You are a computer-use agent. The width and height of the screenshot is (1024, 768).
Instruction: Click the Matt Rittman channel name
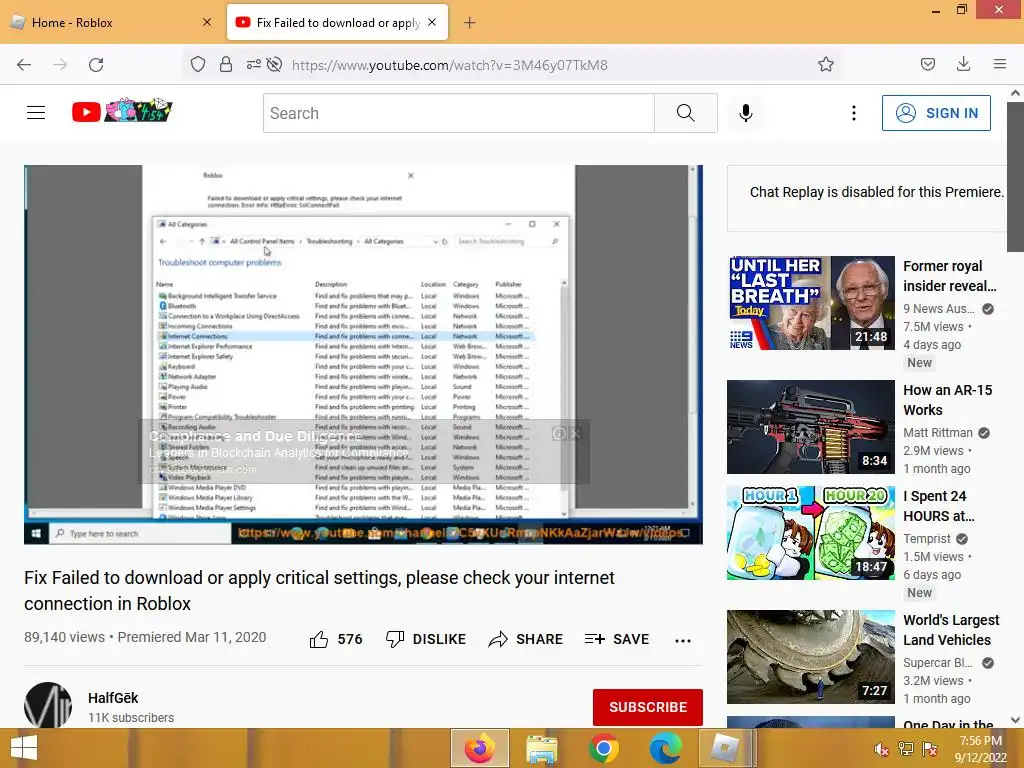tap(938, 433)
